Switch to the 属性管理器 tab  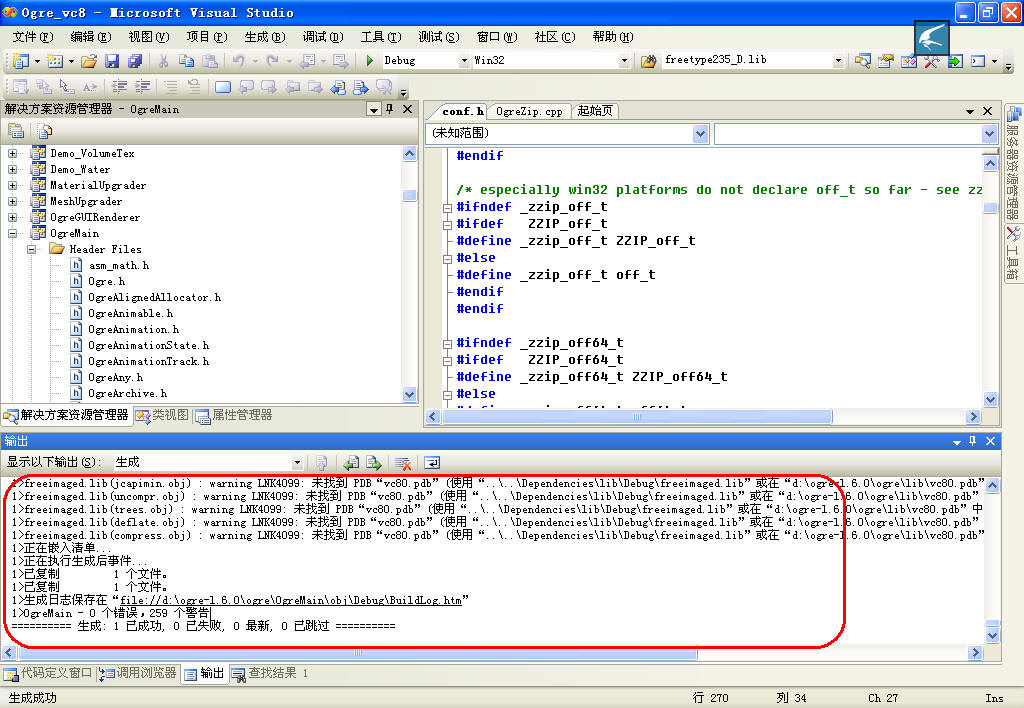(x=234, y=415)
